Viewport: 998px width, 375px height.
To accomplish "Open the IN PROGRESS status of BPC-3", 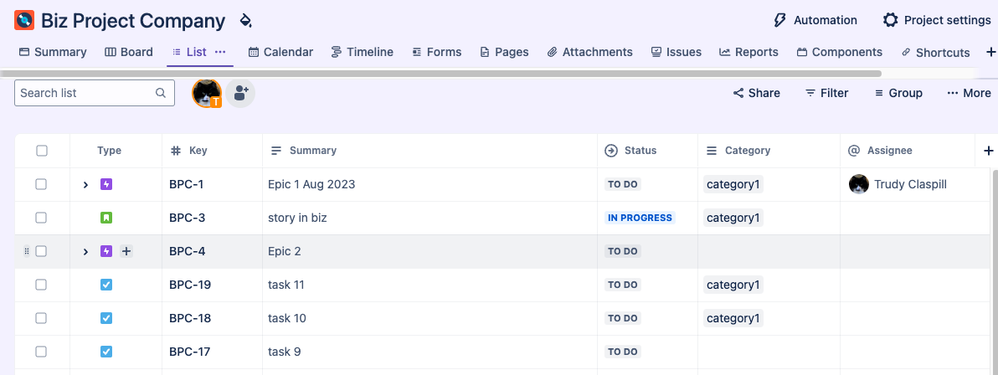I will click(x=640, y=218).
